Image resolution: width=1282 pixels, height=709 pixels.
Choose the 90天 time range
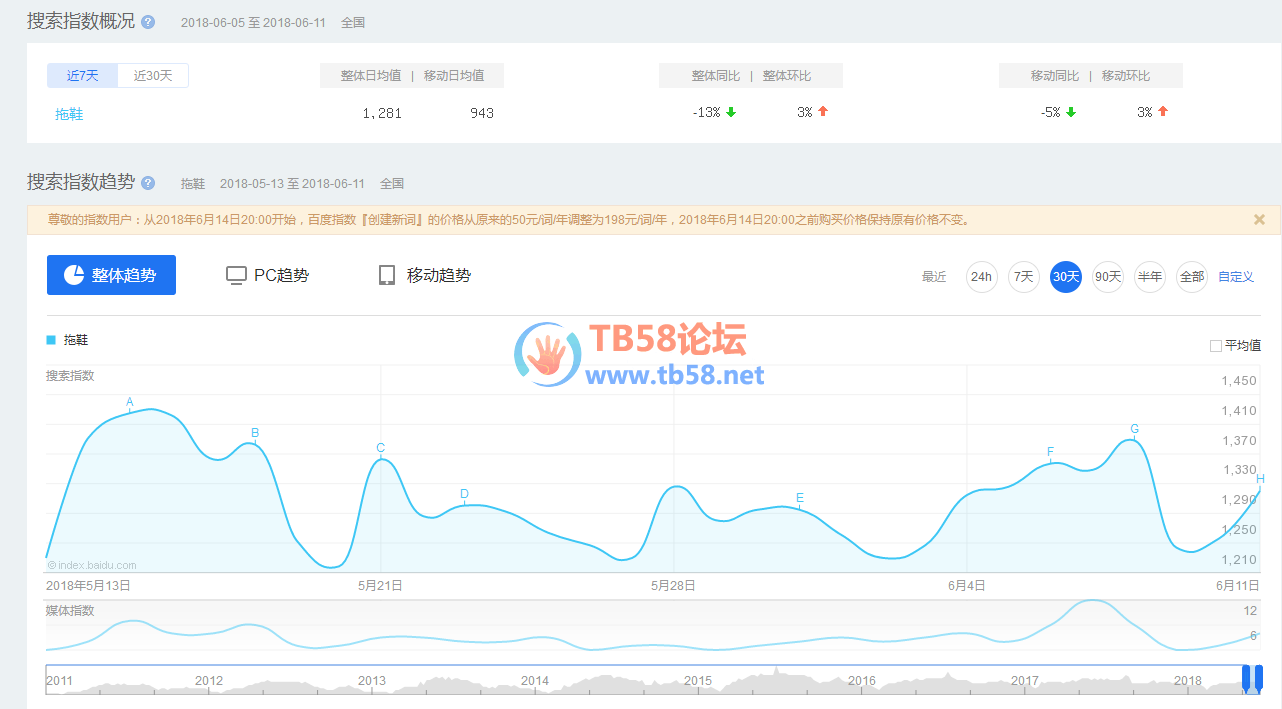[x=1108, y=277]
